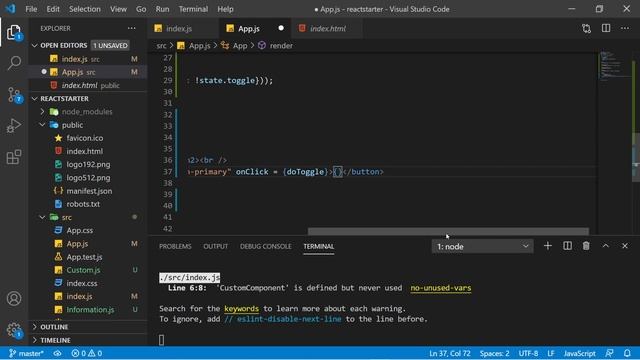Click the feedback icon in status bar
The height and width of the screenshot is (360, 640).
point(609,353)
